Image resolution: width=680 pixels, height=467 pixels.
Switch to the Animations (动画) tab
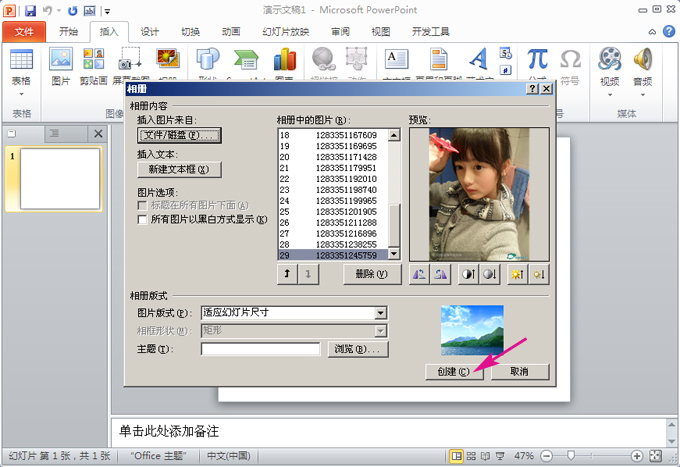pos(231,32)
